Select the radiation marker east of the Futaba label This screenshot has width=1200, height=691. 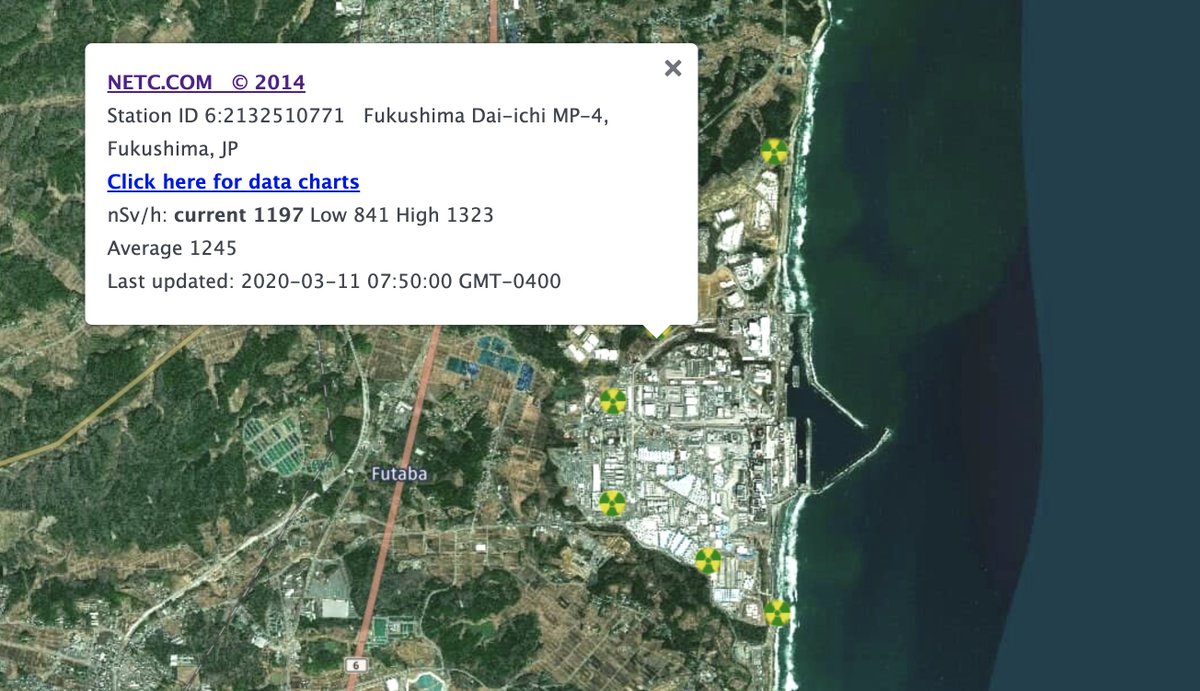pyautogui.click(x=612, y=503)
